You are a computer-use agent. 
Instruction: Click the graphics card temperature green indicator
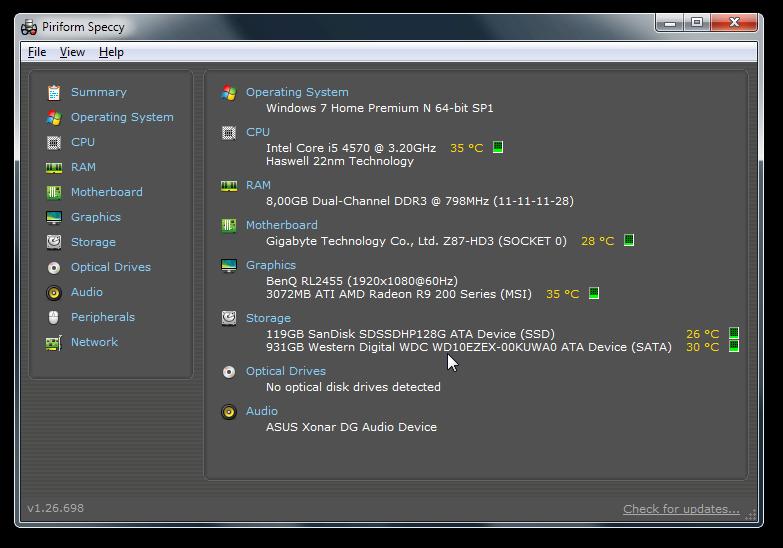coord(594,293)
